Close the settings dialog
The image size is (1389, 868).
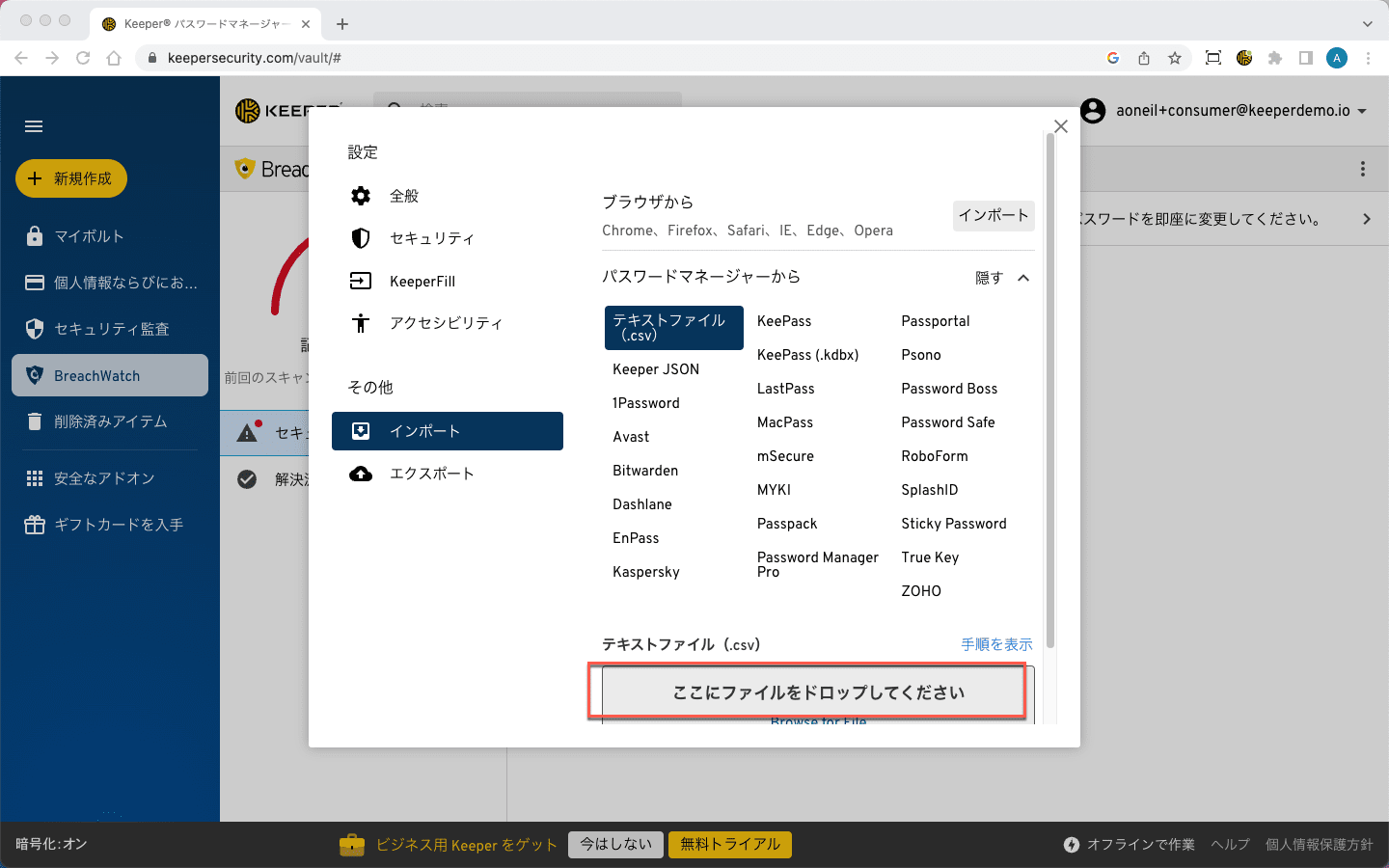click(x=1061, y=126)
